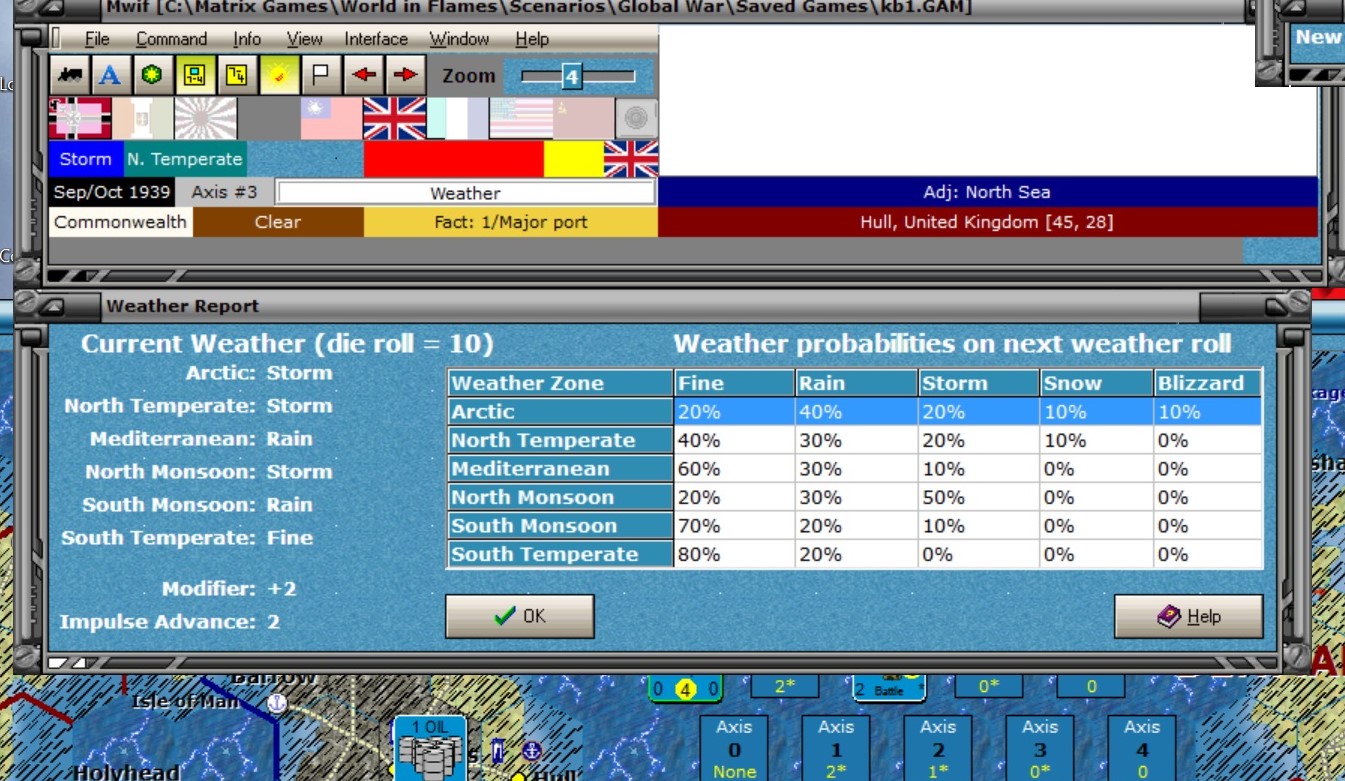Click the Rain column header
This screenshot has height=781, width=1345.
point(857,383)
